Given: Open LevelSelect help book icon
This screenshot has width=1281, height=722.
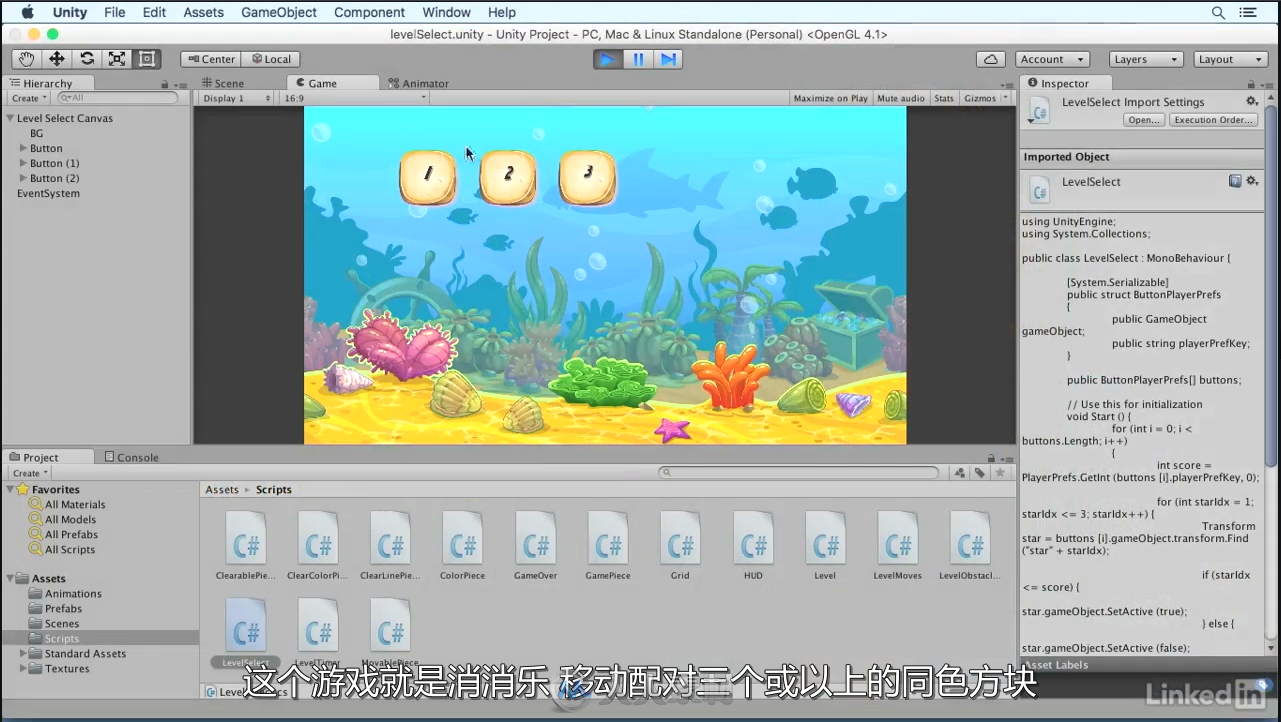Looking at the screenshot, I should (x=1235, y=181).
